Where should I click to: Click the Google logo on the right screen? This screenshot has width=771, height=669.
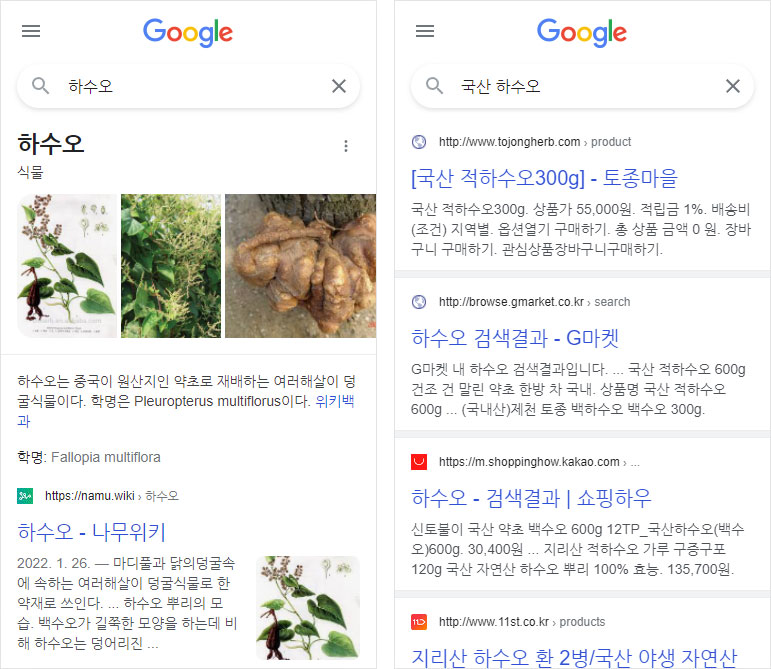(x=582, y=32)
